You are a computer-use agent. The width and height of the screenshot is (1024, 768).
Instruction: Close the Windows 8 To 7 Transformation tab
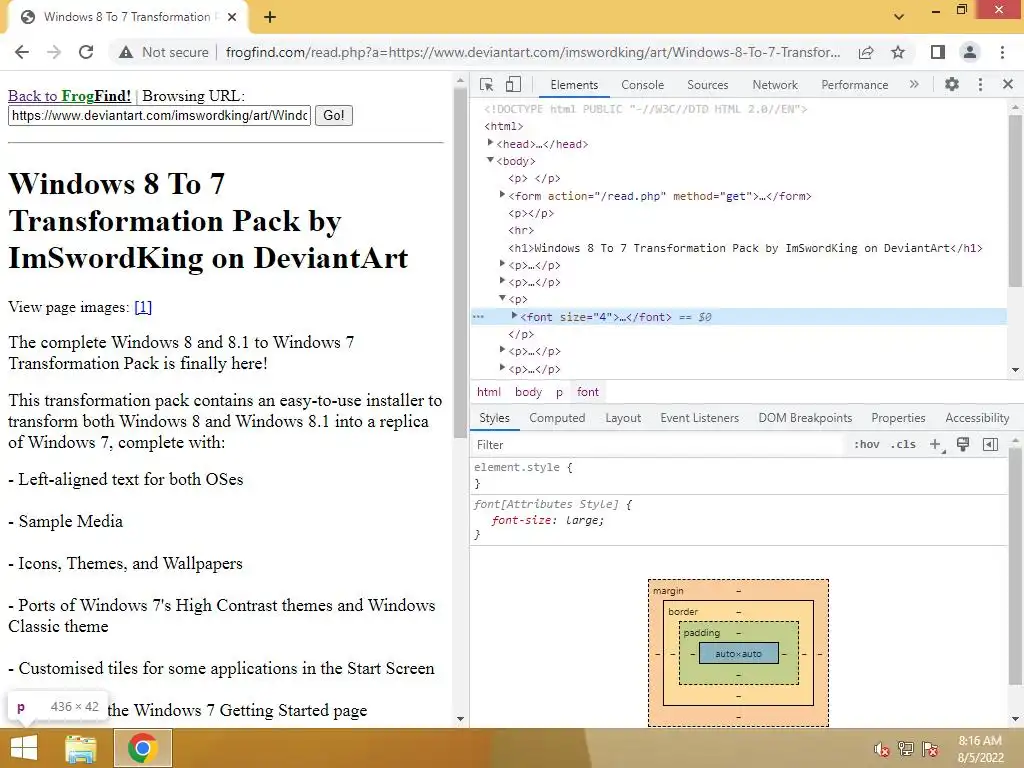[232, 18]
